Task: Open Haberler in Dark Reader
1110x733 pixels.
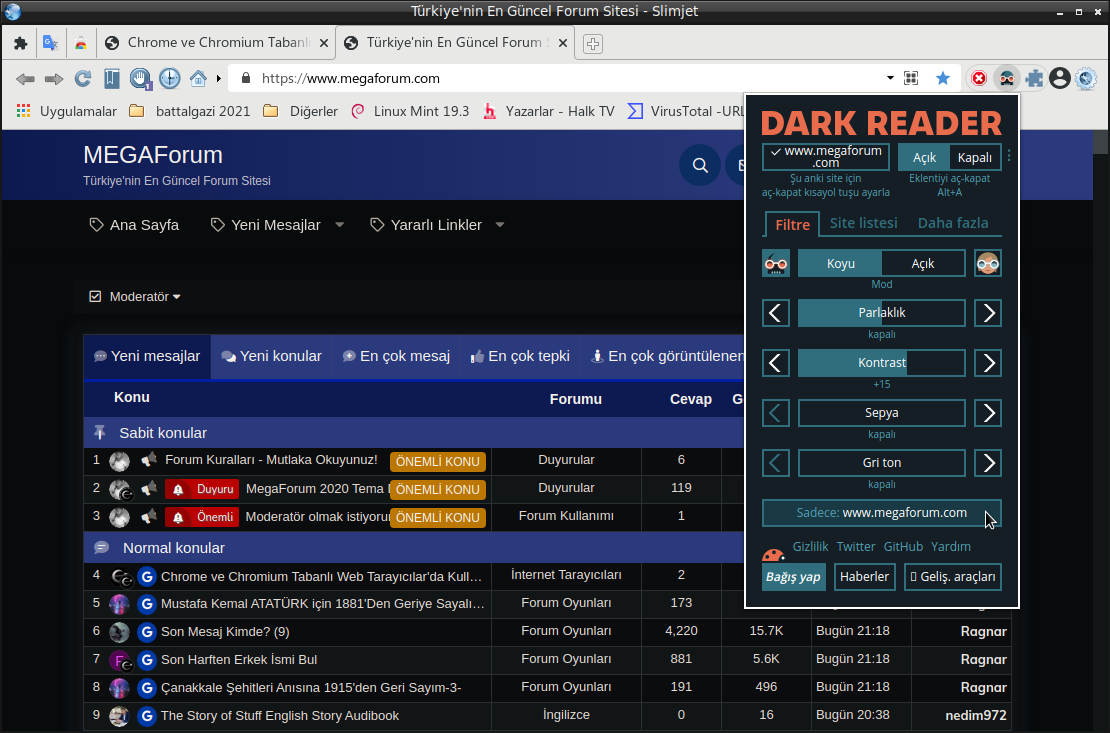Action: [864, 577]
